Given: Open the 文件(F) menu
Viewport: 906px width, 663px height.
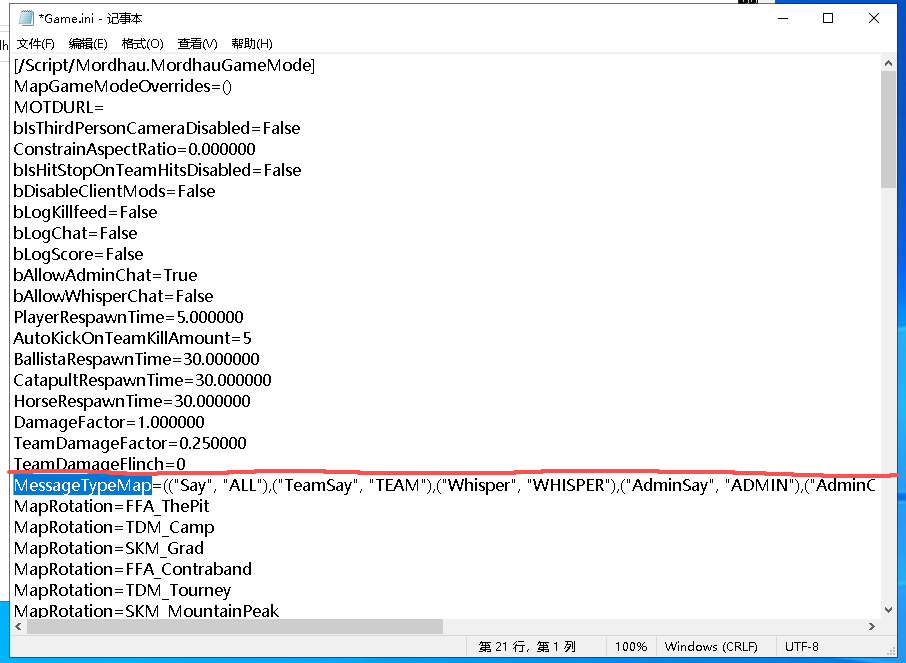Looking at the screenshot, I should pos(36,44).
